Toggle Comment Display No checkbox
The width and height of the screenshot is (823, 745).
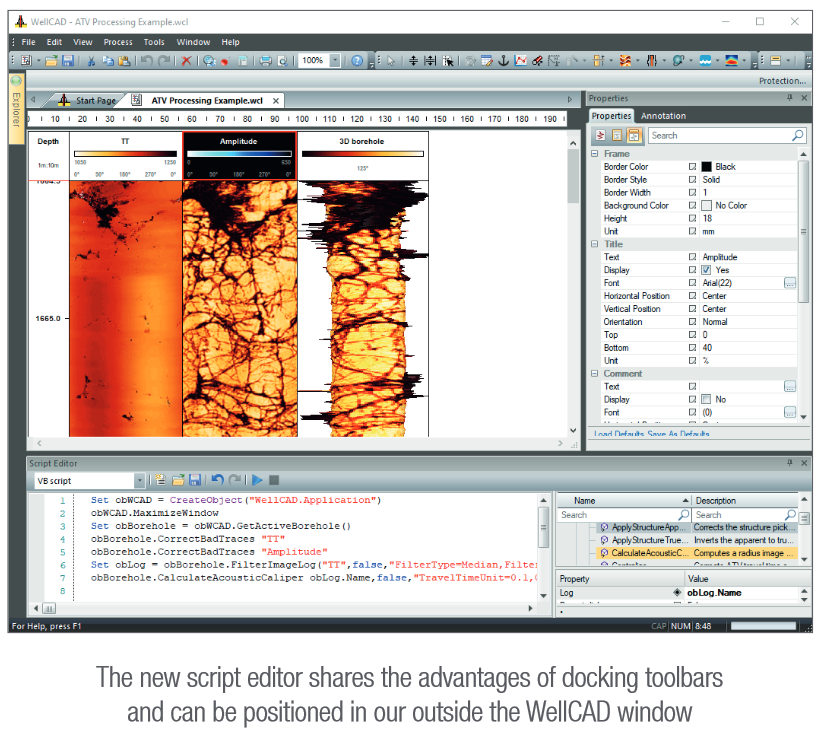(x=706, y=400)
